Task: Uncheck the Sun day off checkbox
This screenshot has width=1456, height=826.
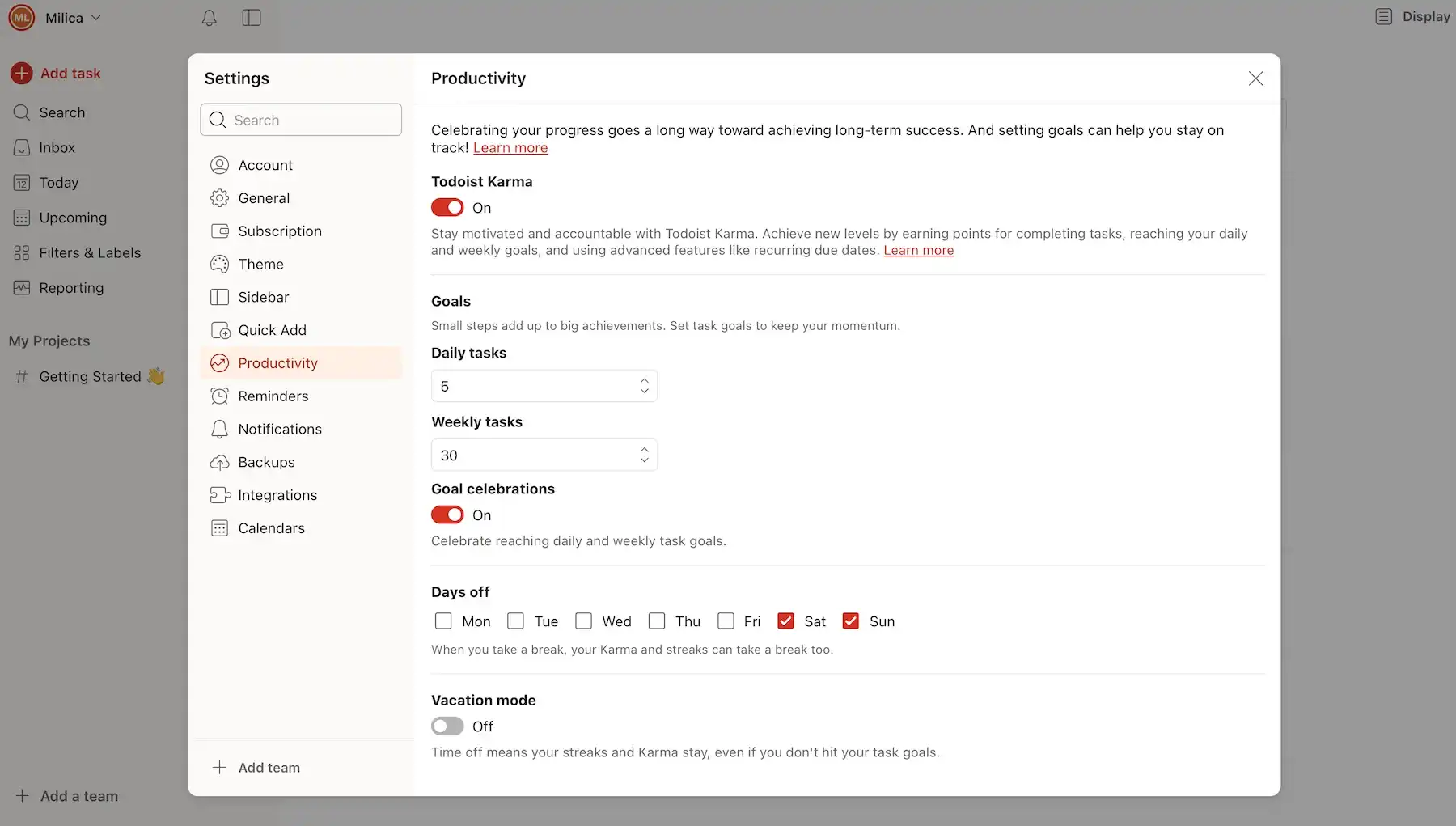Action: (850, 621)
